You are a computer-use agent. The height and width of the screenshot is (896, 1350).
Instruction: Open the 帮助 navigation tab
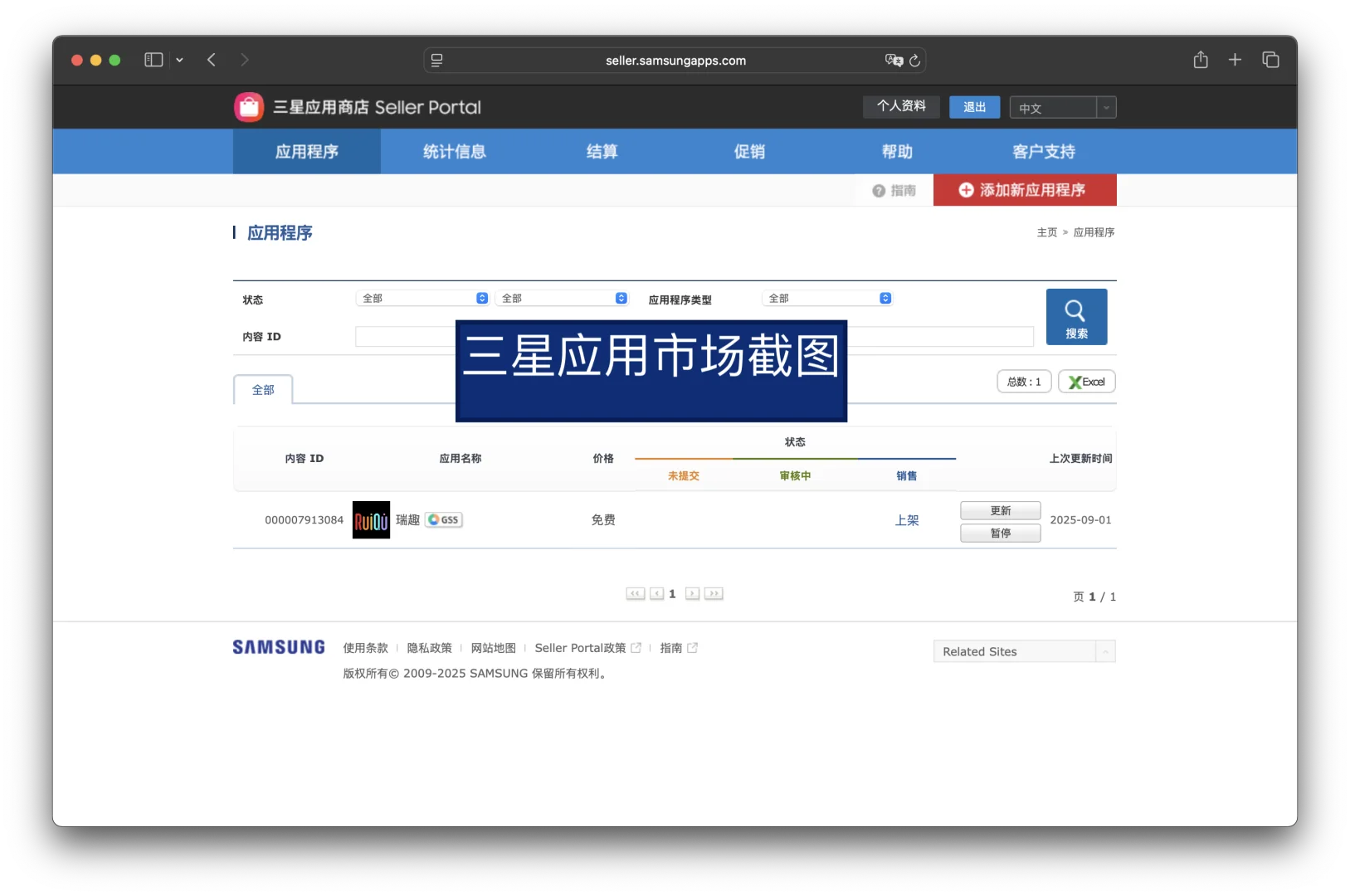898,152
